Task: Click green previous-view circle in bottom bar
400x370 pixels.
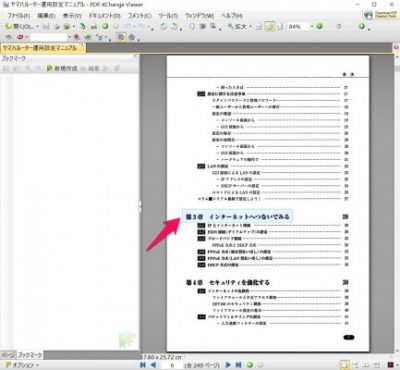Action: click(x=249, y=365)
